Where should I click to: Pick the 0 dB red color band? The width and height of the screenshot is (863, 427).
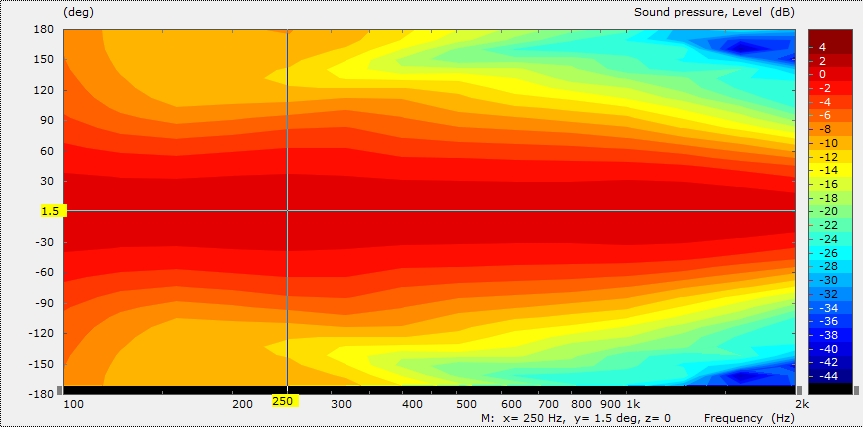click(829, 74)
